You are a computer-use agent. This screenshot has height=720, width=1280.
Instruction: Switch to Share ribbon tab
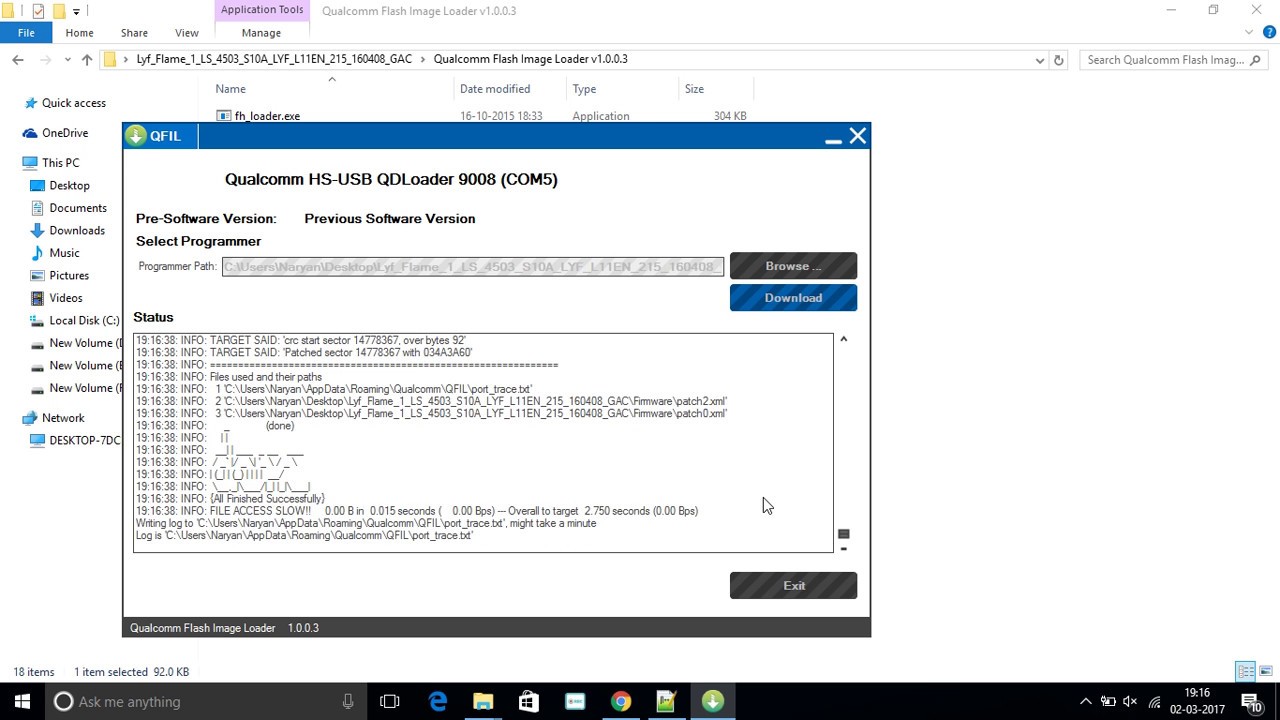click(x=134, y=33)
